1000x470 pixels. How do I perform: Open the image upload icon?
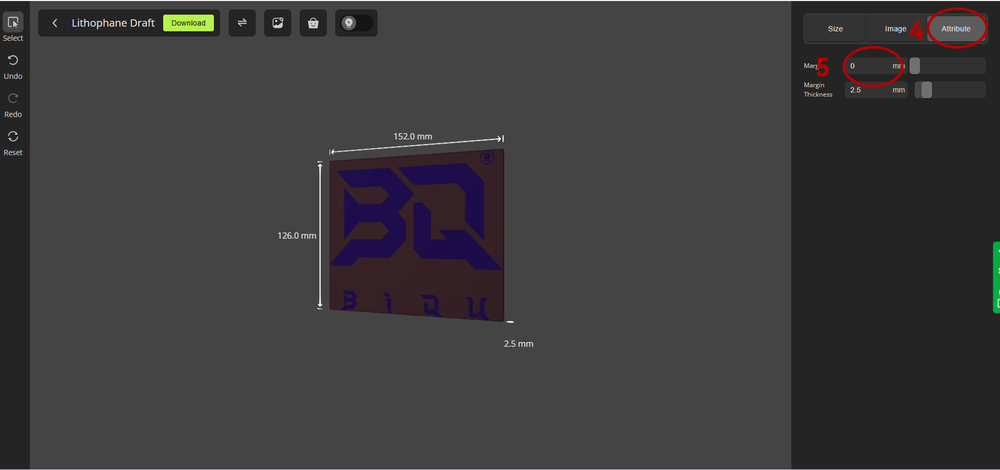point(278,23)
